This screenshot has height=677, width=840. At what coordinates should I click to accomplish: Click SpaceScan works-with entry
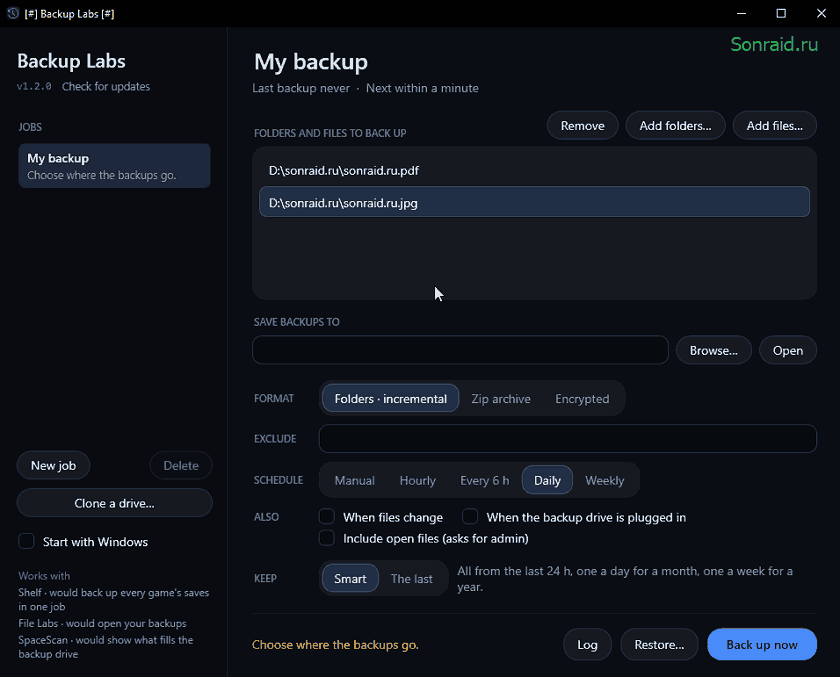[x=106, y=646]
